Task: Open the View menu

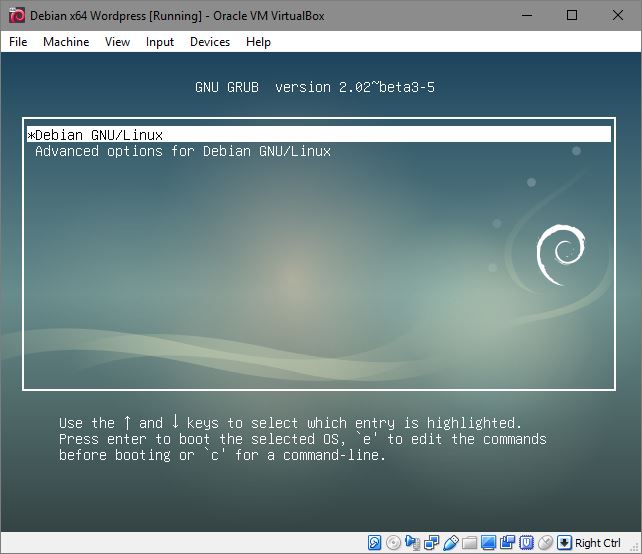Action: (117, 42)
